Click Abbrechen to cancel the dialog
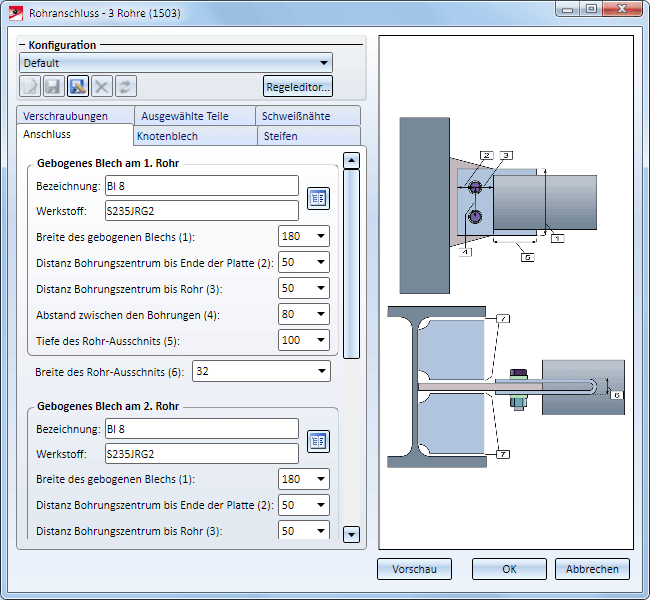650x600 pixels. 592,569
